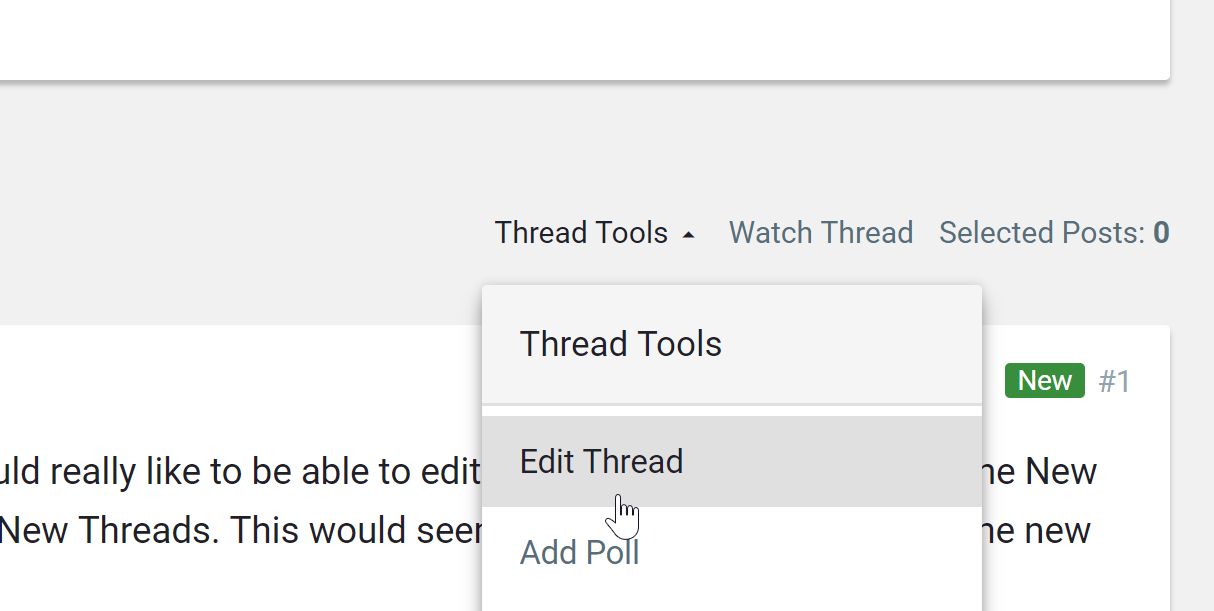Click the green New badge
The width and height of the screenshot is (1214, 611).
(x=1044, y=381)
